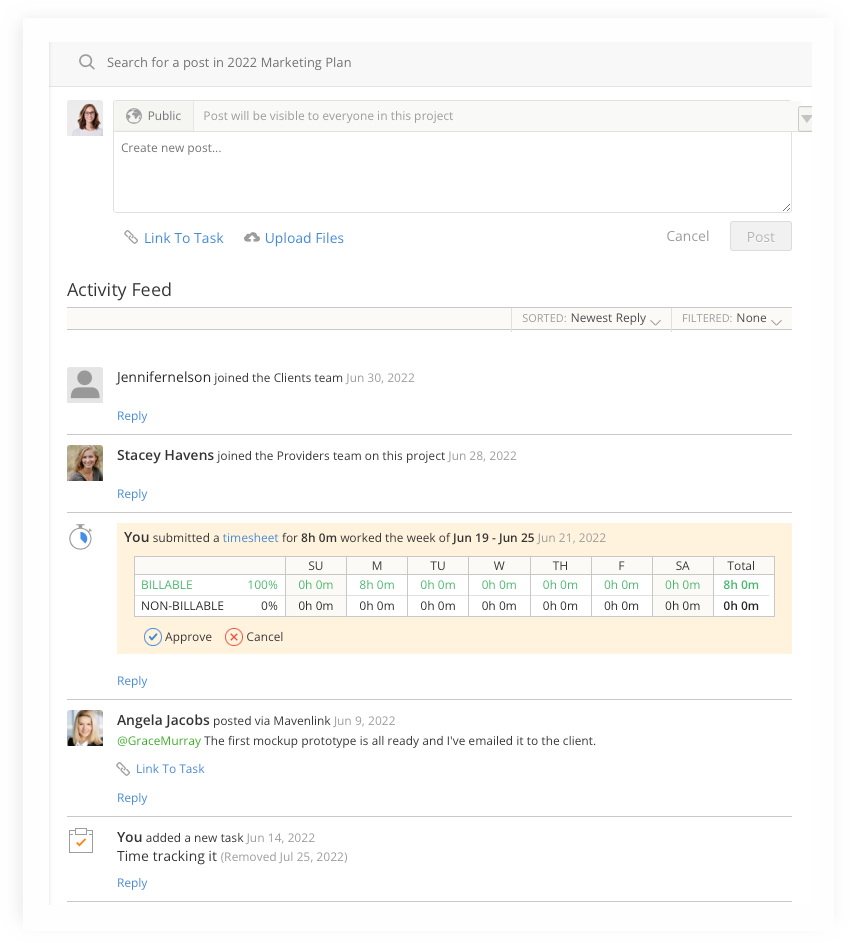The width and height of the screenshot is (850, 943).
Task: Click the dropdown arrow beside the post visibility bar
Action: [x=806, y=117]
